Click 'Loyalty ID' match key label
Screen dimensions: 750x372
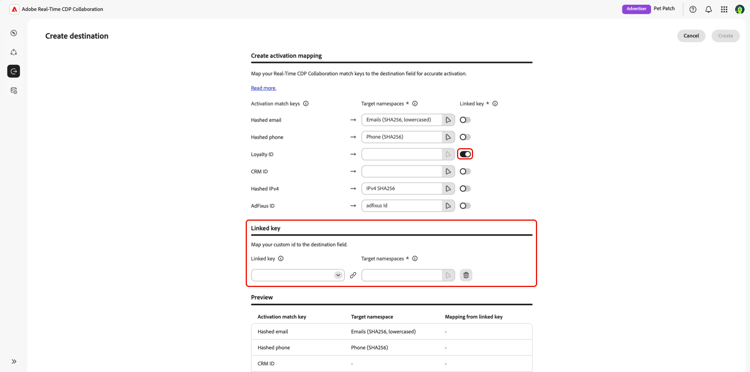click(x=262, y=154)
